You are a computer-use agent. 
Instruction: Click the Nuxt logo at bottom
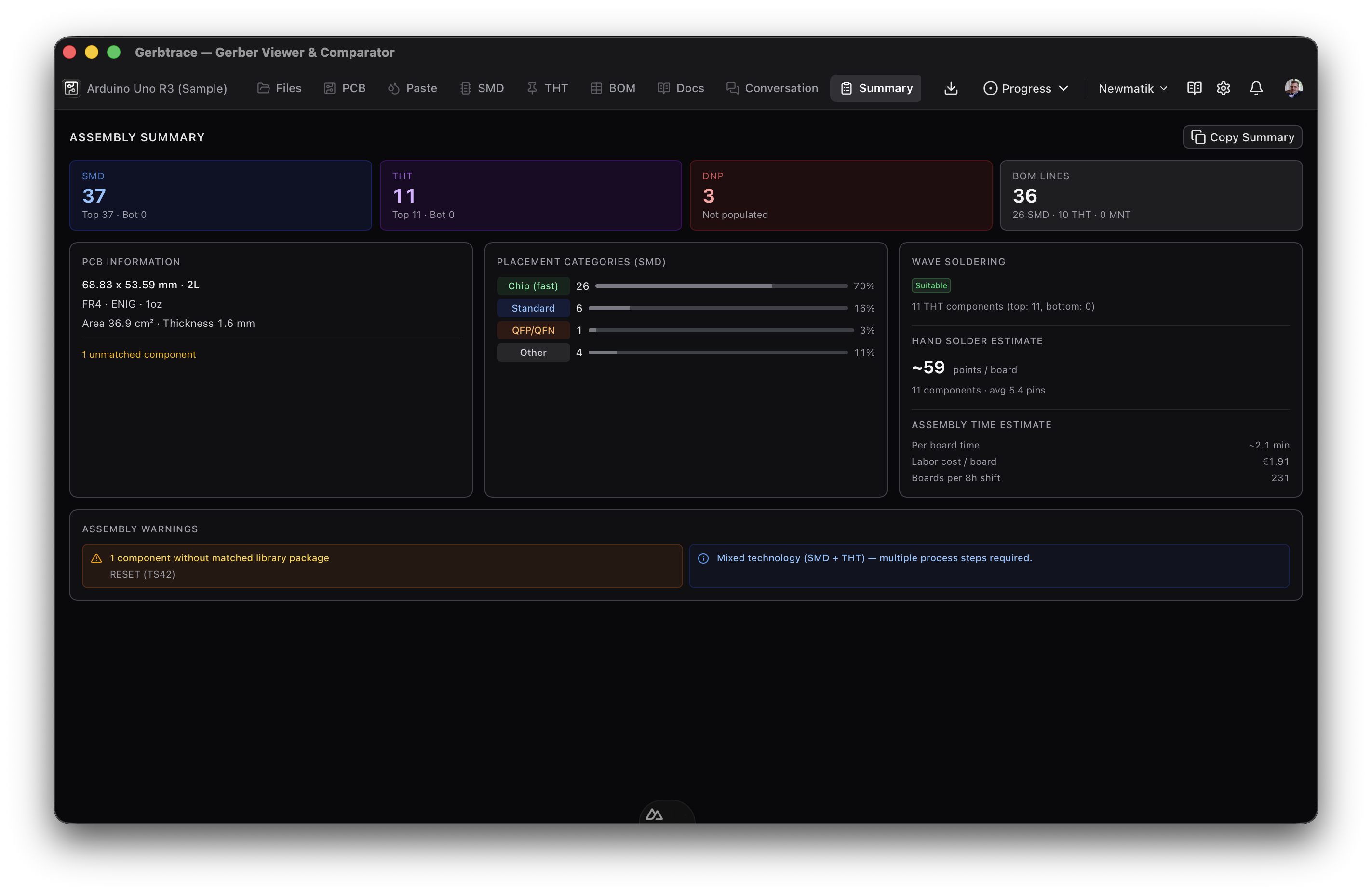(x=654, y=814)
